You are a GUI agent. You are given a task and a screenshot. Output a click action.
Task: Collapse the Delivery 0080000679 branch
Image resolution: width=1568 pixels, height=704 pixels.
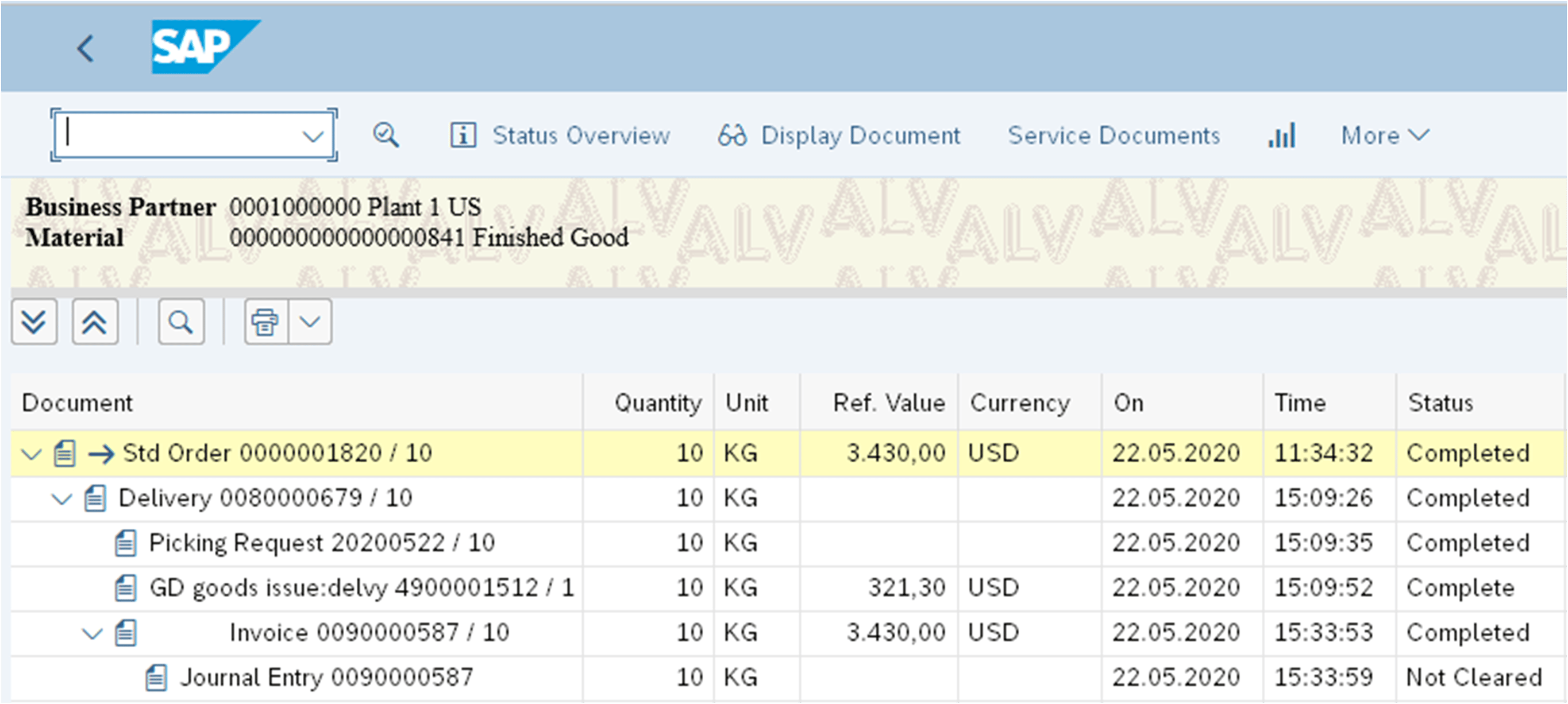[x=61, y=498]
